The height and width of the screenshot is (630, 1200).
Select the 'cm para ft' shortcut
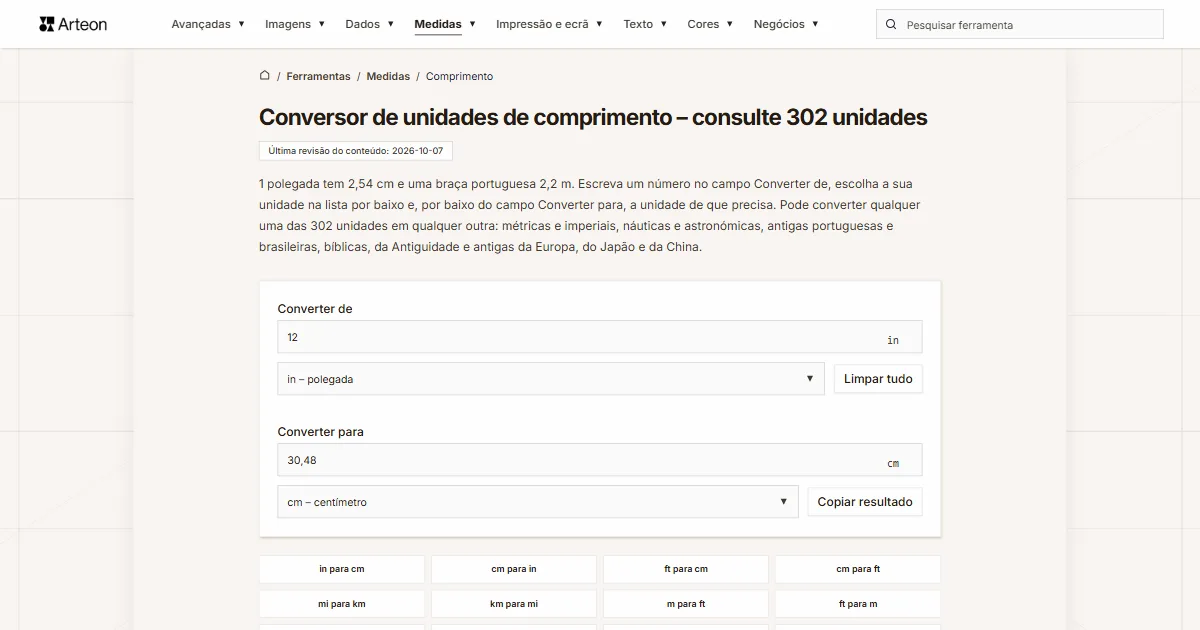click(x=858, y=569)
